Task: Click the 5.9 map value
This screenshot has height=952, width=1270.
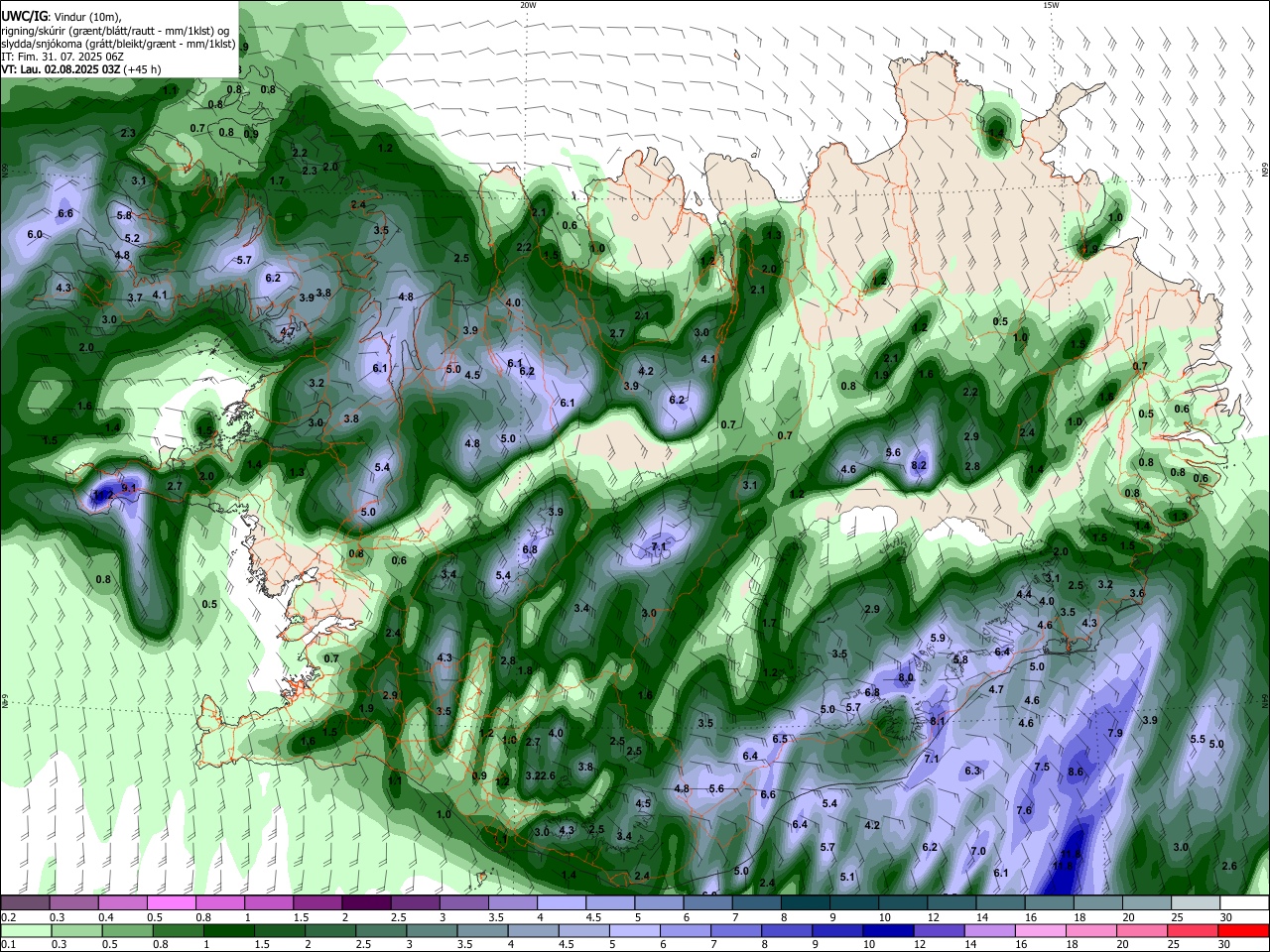Action: coord(938,638)
